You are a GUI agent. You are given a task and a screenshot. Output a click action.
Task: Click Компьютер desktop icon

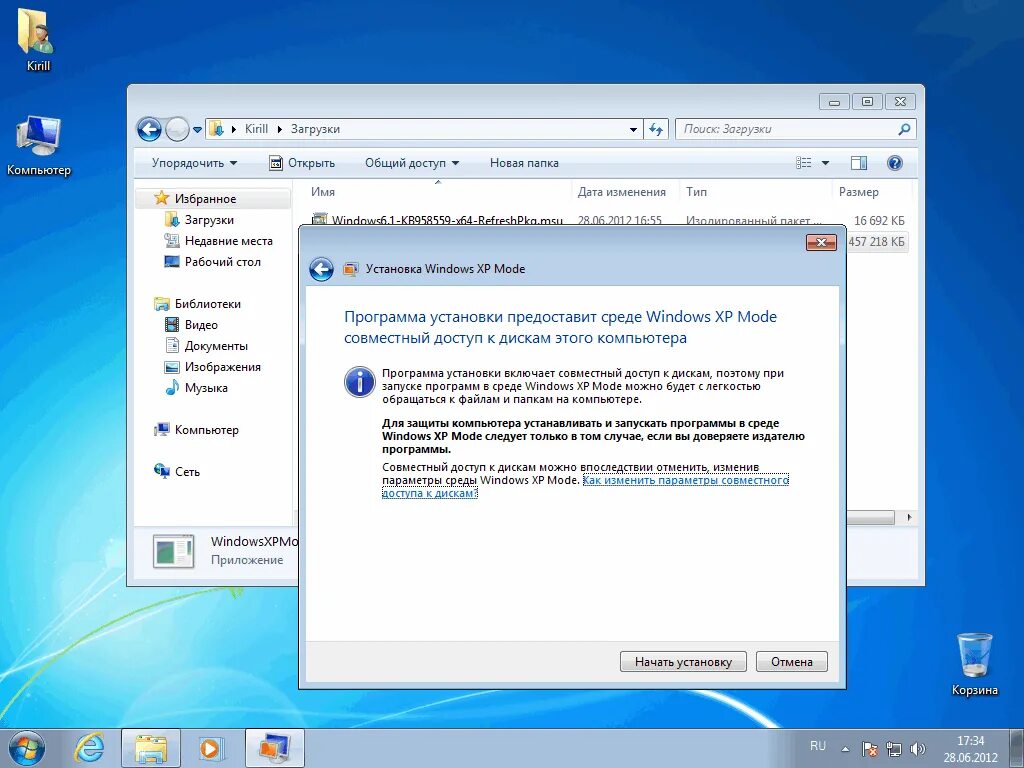[x=39, y=145]
